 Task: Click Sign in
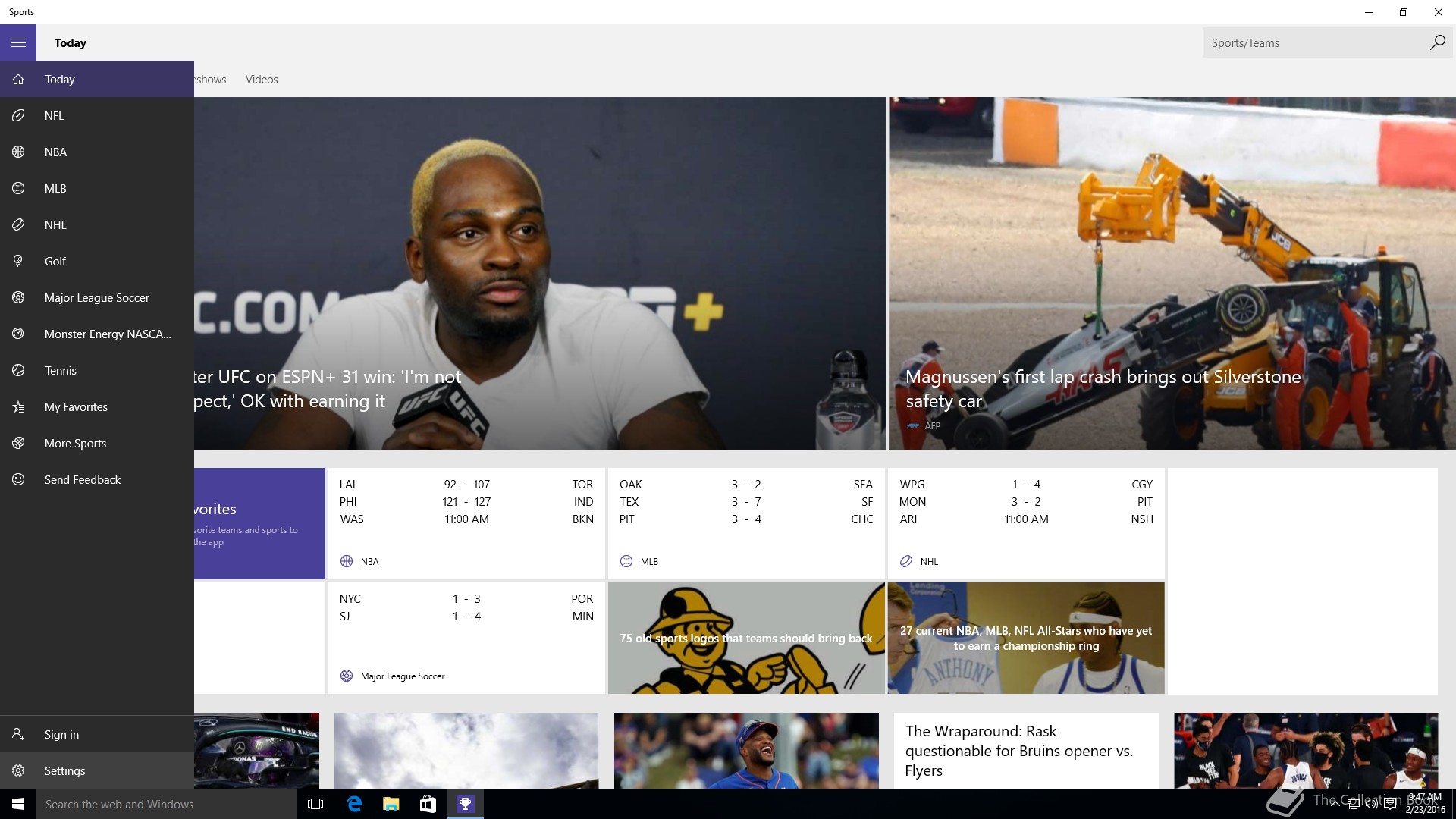[x=97, y=735]
